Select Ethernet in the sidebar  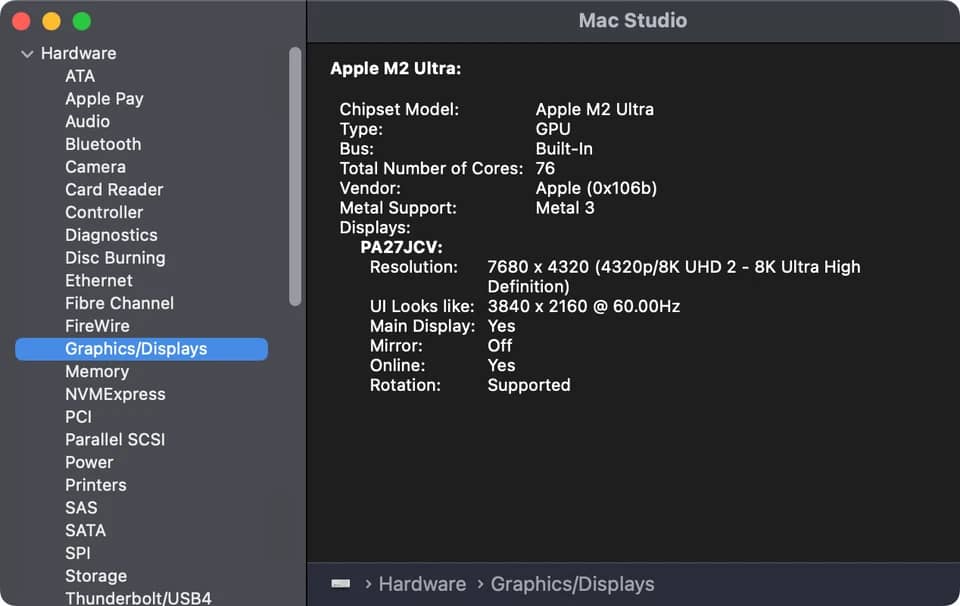99,280
